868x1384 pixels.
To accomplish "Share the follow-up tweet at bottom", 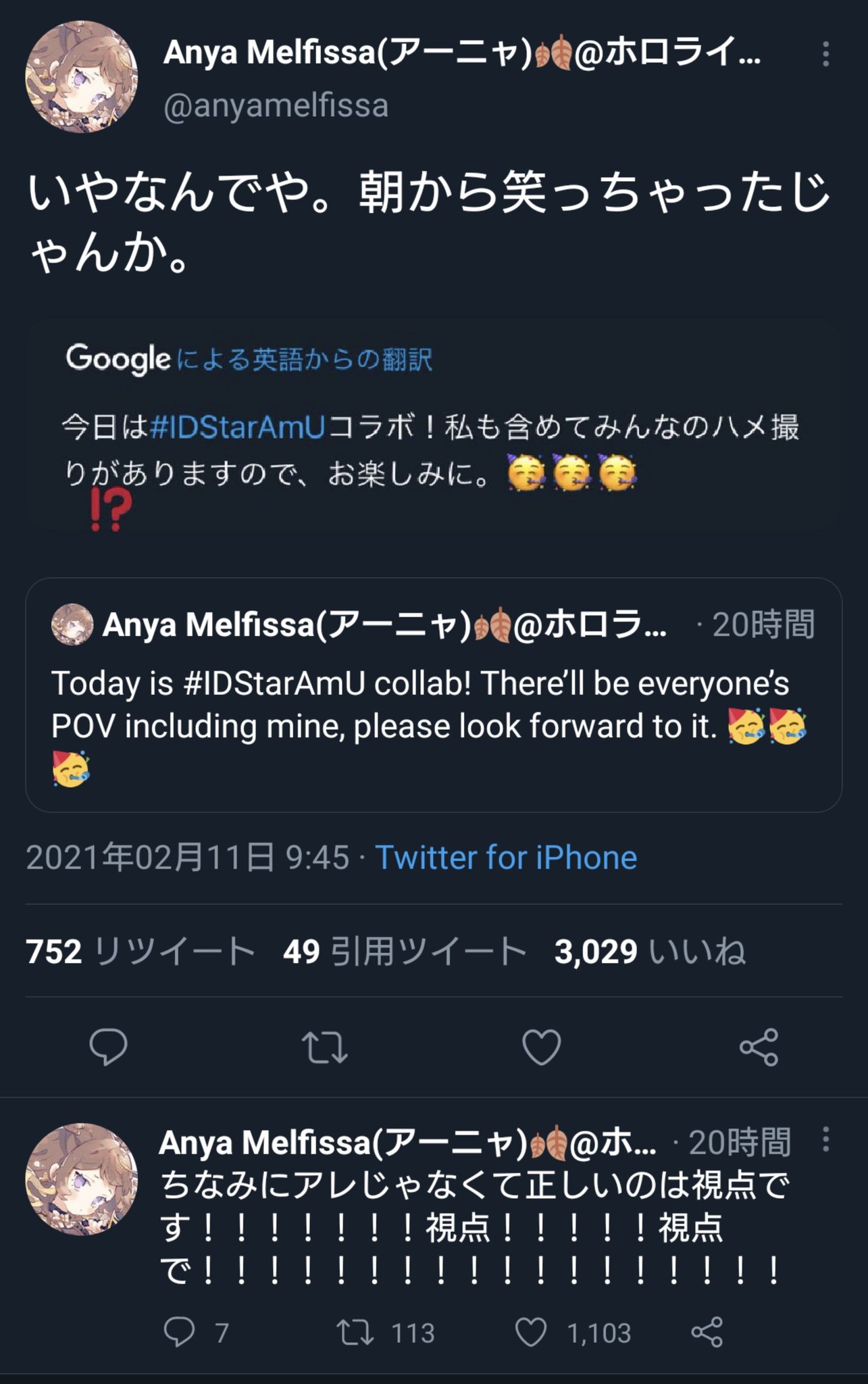I will coord(707,1333).
